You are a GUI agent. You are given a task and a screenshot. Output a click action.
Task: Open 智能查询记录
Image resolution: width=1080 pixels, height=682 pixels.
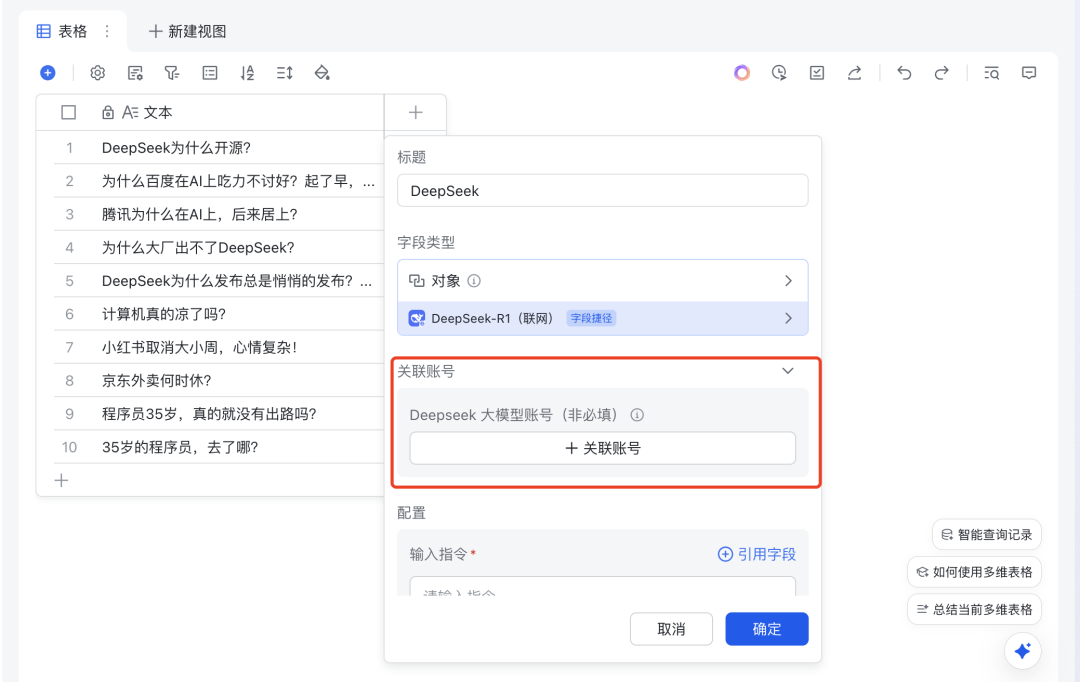(987, 535)
